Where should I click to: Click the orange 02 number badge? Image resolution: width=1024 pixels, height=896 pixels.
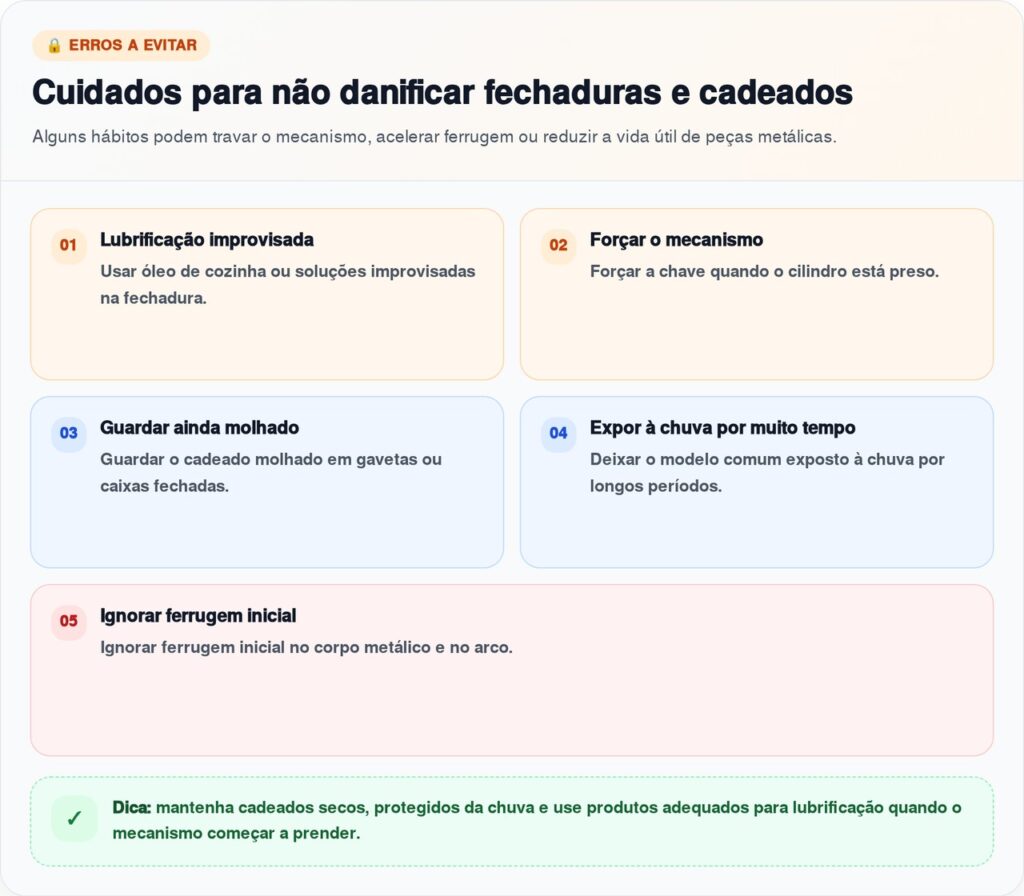[x=558, y=245]
